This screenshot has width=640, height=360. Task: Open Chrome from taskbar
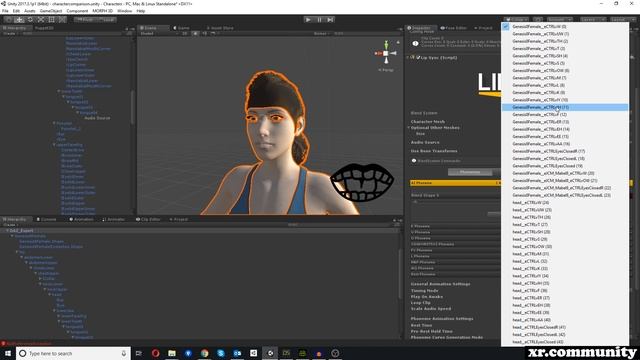coord(204,353)
